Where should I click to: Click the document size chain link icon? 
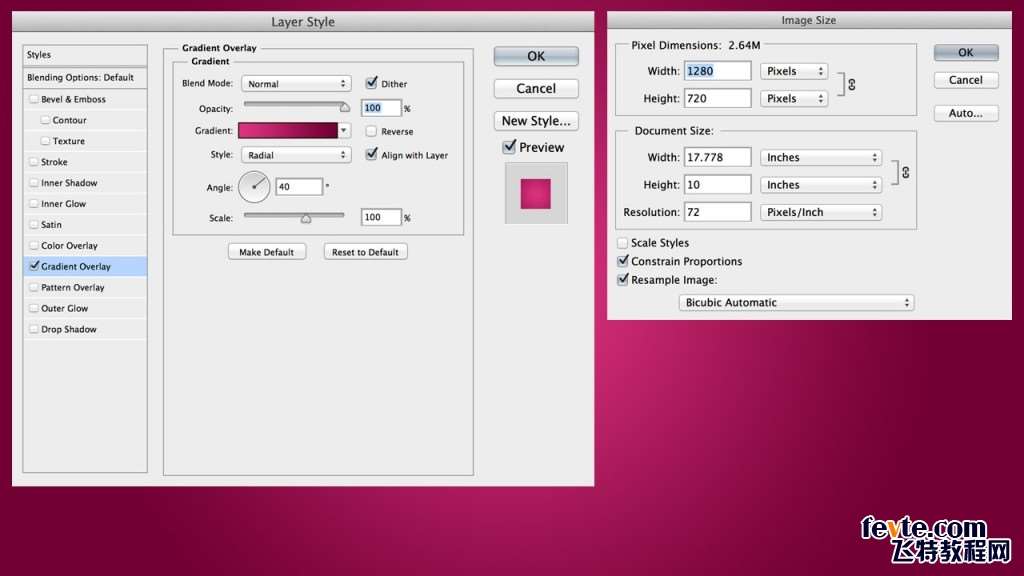[x=905, y=172]
